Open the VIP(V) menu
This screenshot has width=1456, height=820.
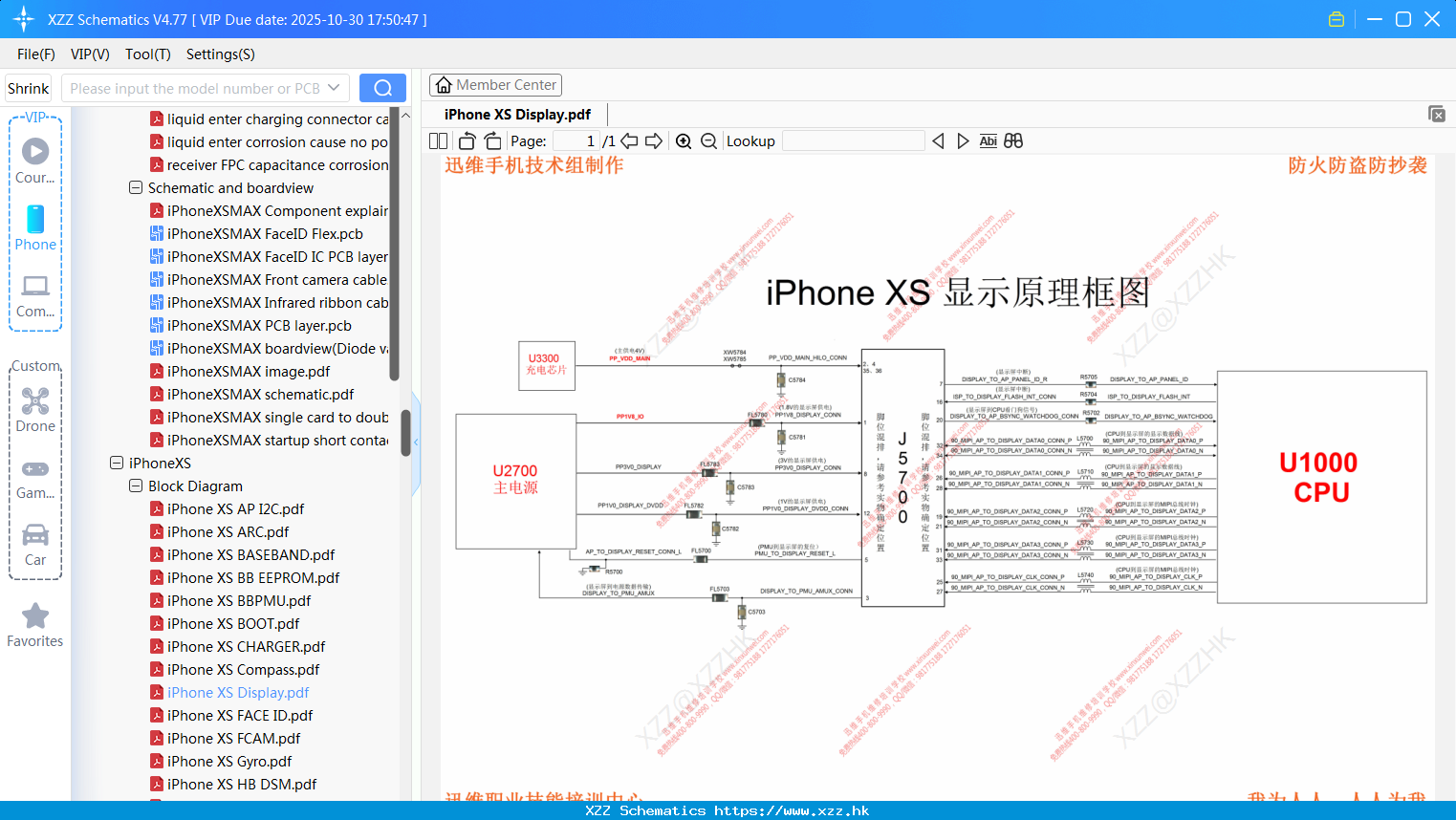point(90,54)
